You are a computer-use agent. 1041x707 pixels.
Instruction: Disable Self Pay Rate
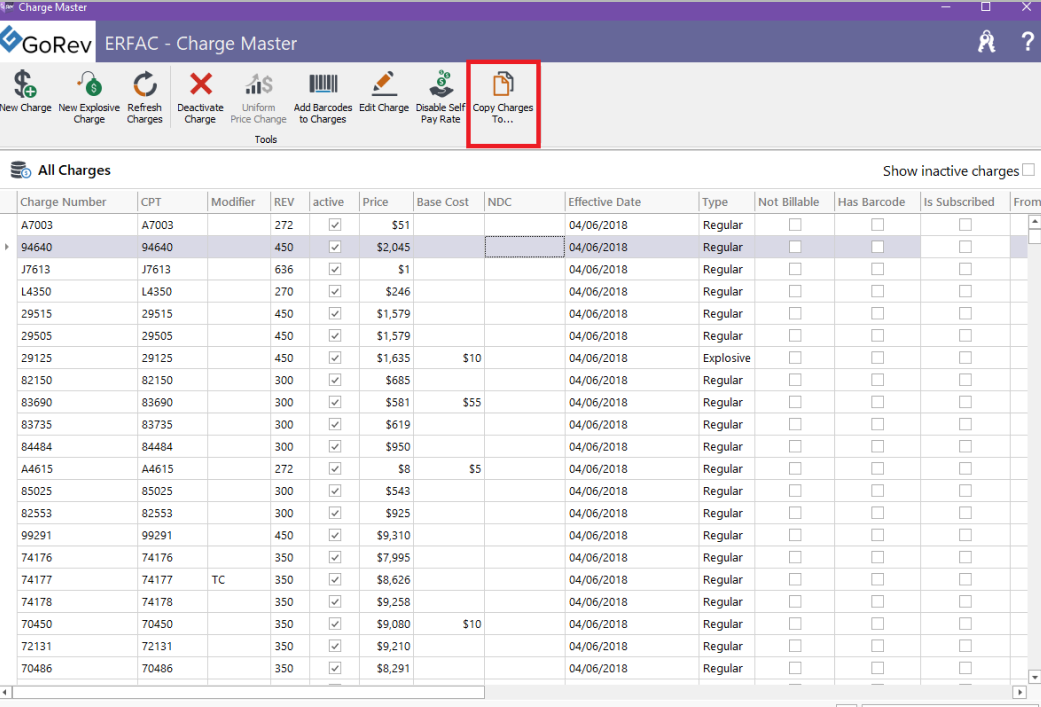pyautogui.click(x=441, y=95)
